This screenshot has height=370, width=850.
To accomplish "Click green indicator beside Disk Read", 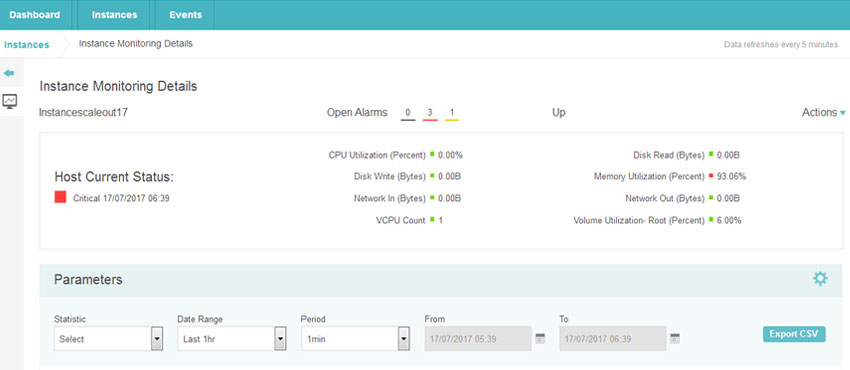I will [x=711, y=154].
